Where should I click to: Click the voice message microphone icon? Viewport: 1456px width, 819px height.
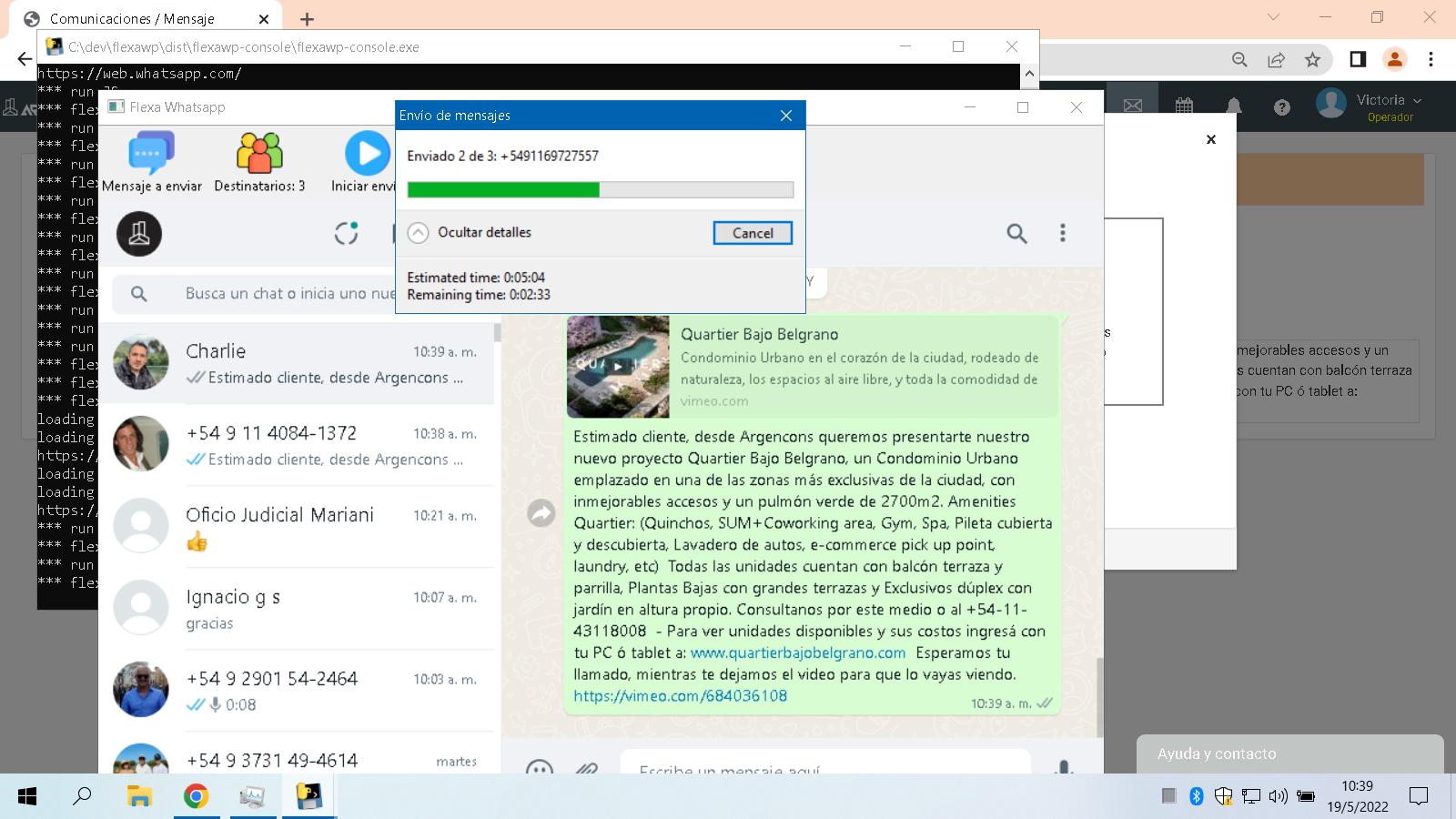pos(1063,769)
